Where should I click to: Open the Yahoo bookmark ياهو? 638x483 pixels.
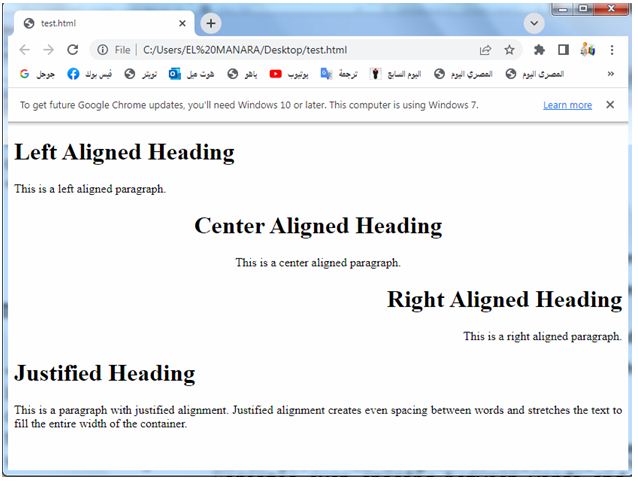(242, 74)
